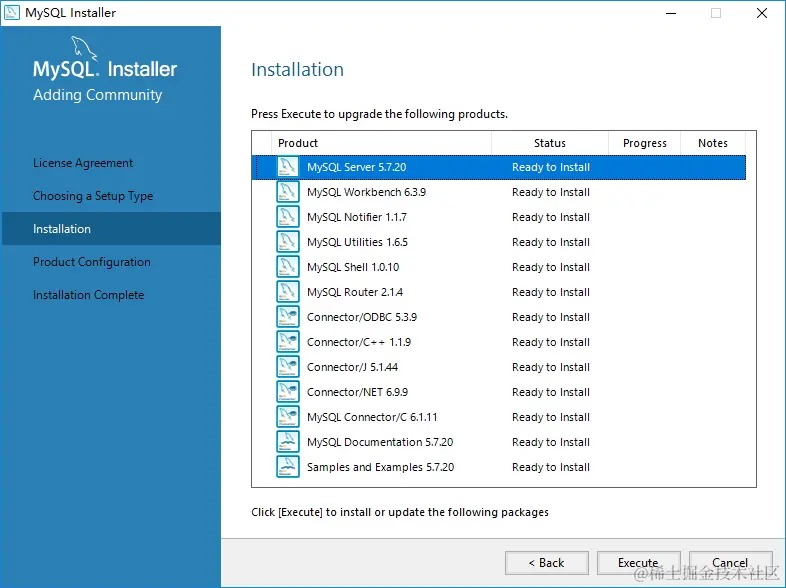Select the MySQL Workbench 6.3.9 row
The image size is (786, 588).
click(499, 192)
